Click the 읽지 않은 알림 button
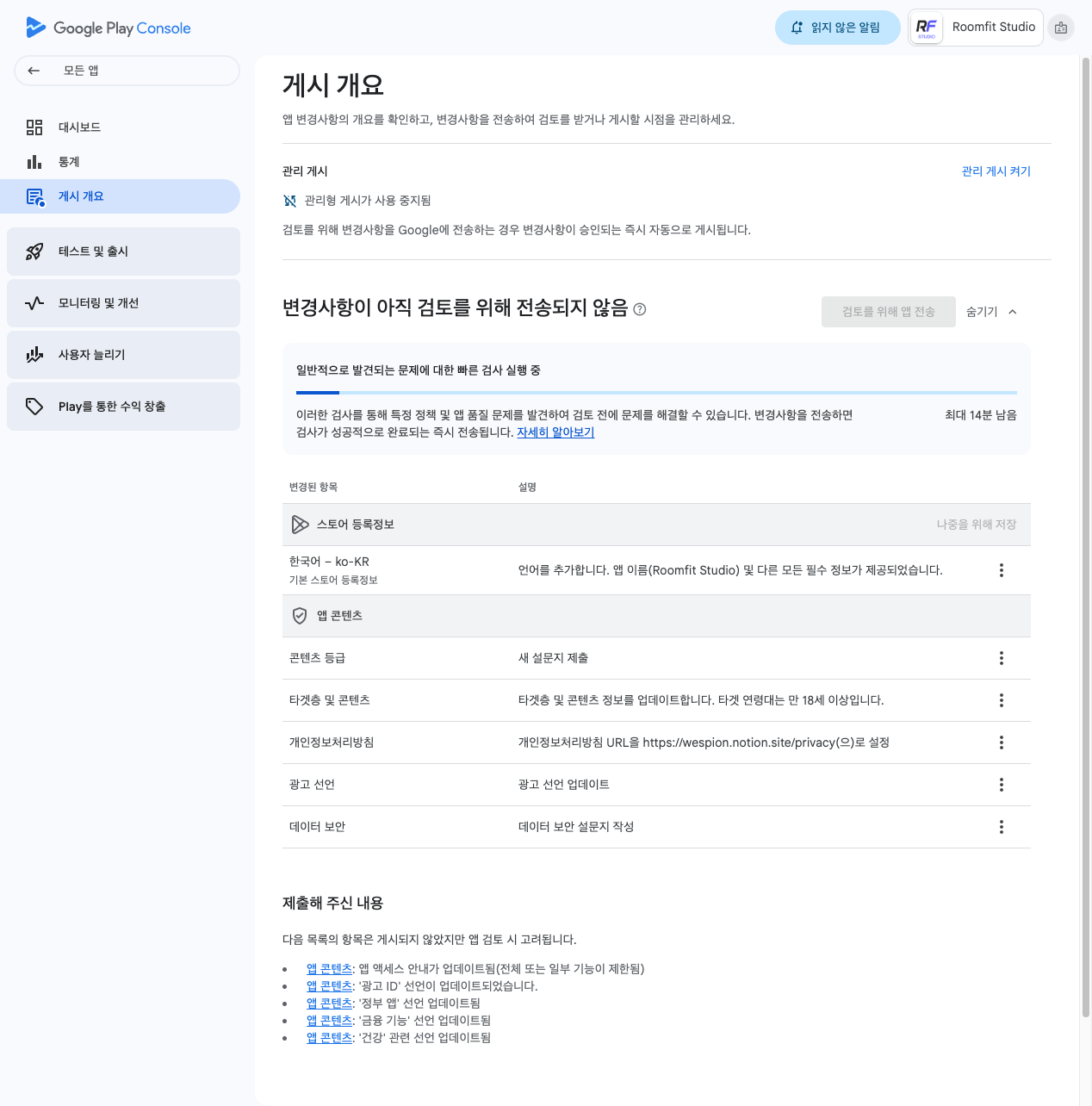Screen dimensions: 1092x1106 [x=837, y=28]
